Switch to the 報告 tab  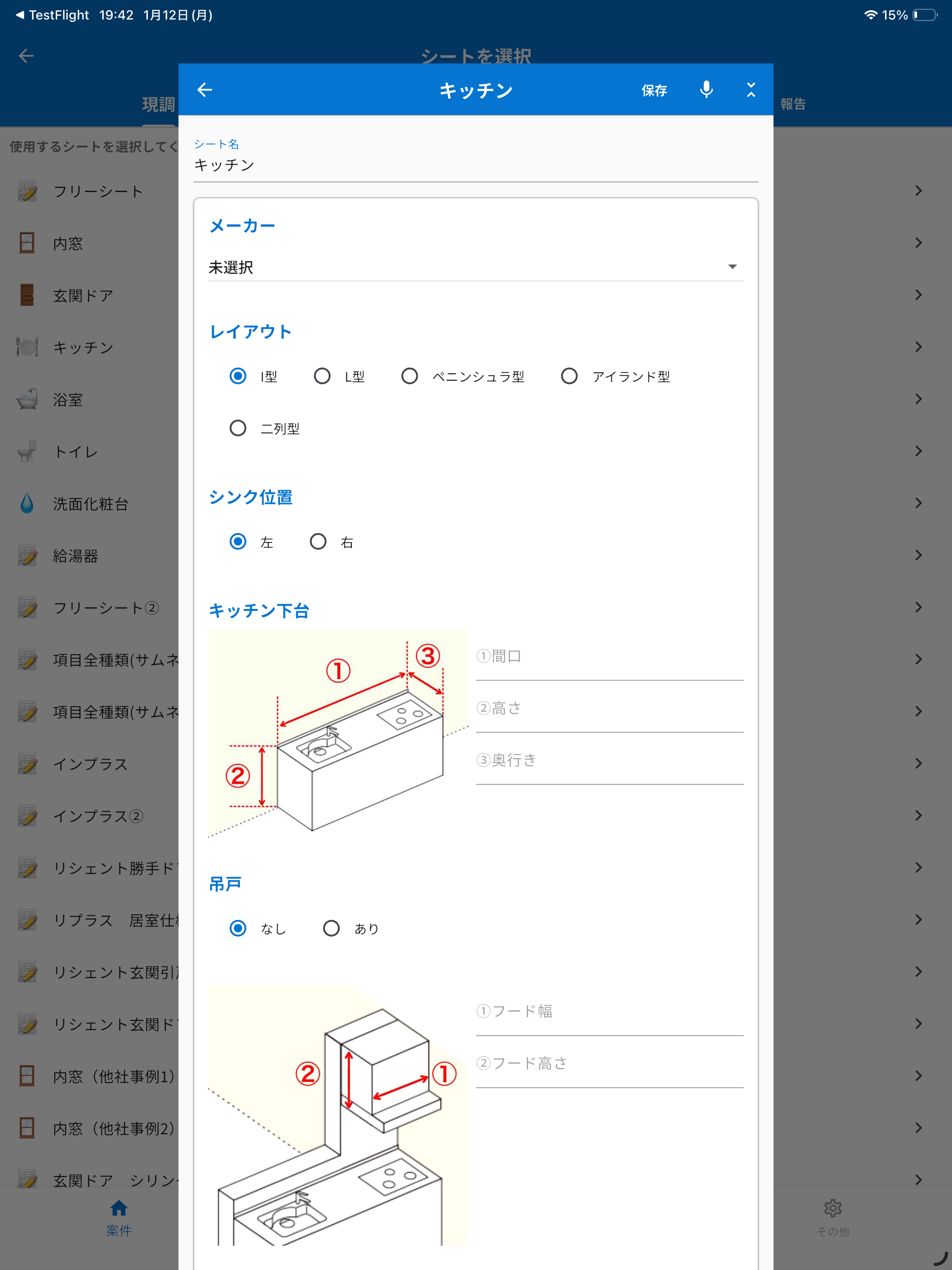793,104
